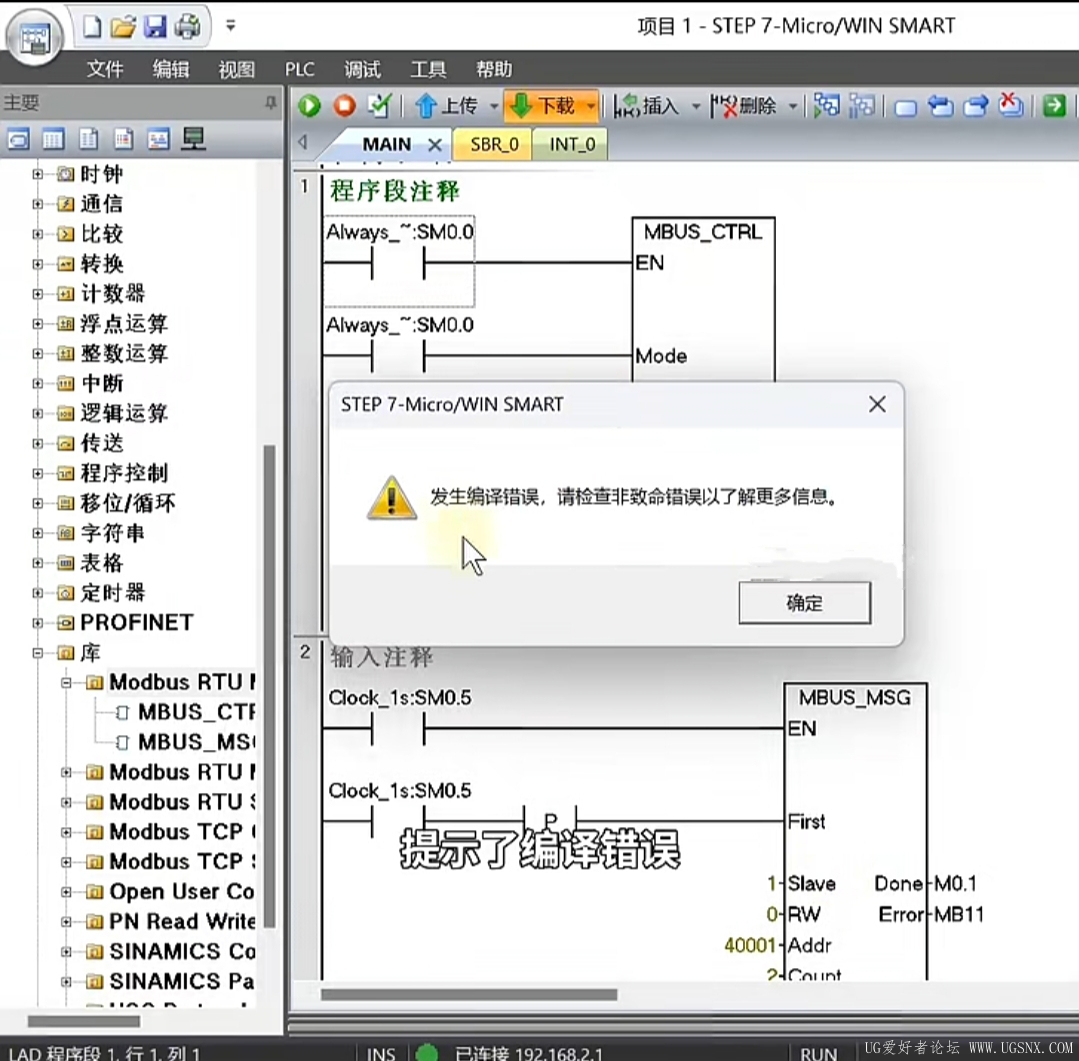Click the editor horizontal scrollbar
1079x1061 pixels.
tap(469, 995)
